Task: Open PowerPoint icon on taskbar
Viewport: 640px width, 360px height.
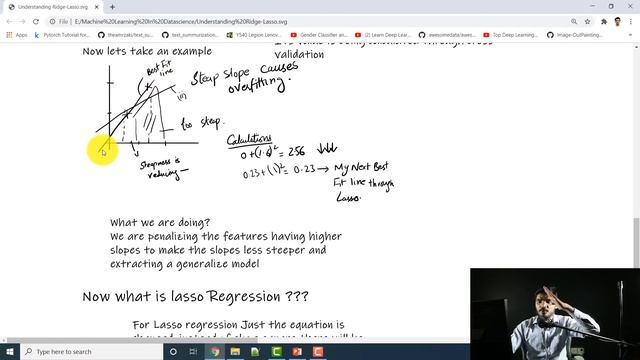Action: point(297,351)
